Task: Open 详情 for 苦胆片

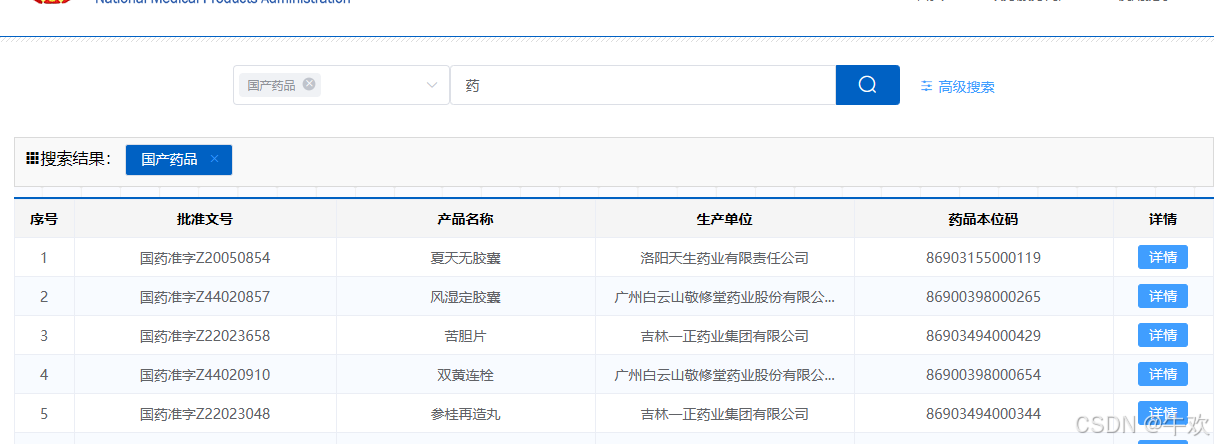Action: pos(1163,335)
